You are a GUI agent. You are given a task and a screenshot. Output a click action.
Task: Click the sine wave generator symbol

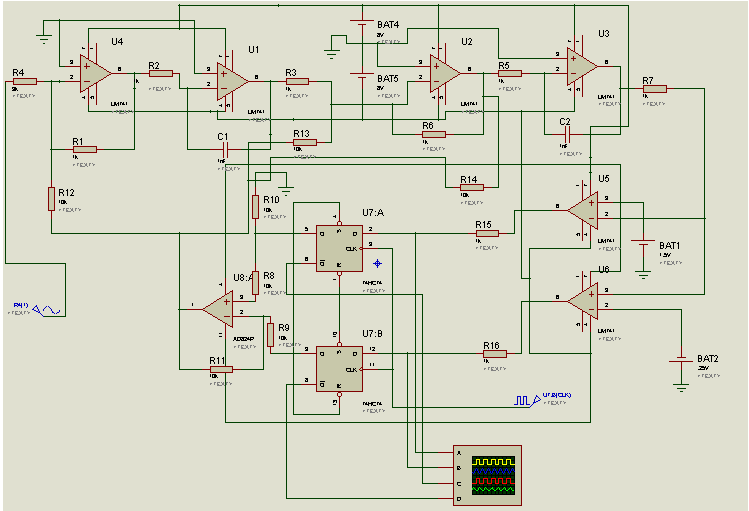pyautogui.click(x=48, y=310)
